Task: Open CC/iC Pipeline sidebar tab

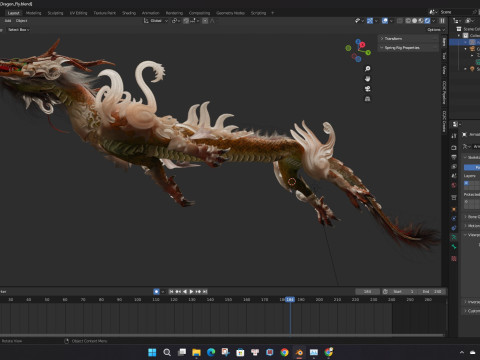Action: point(444,92)
